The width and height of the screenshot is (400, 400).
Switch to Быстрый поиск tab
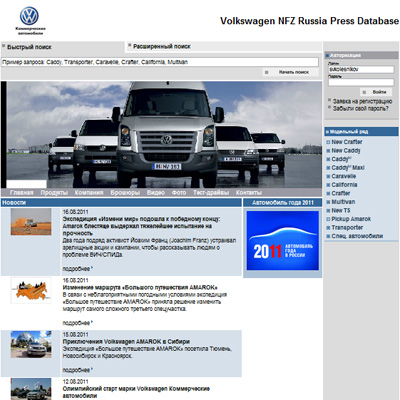pos(29,47)
